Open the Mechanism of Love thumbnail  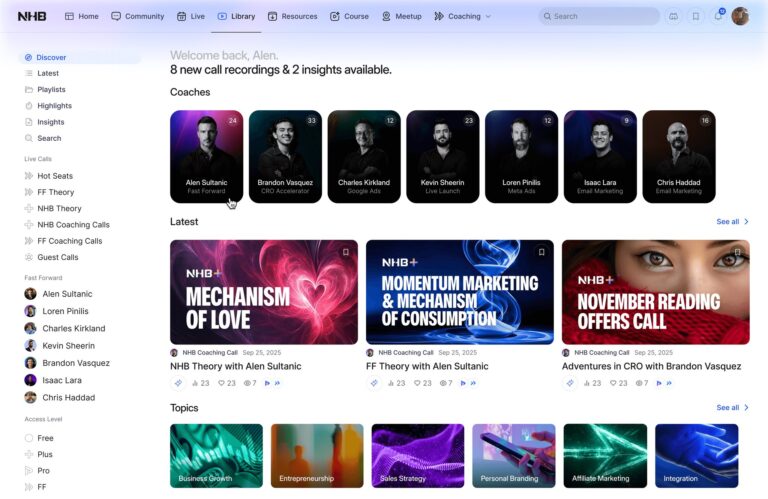point(264,292)
